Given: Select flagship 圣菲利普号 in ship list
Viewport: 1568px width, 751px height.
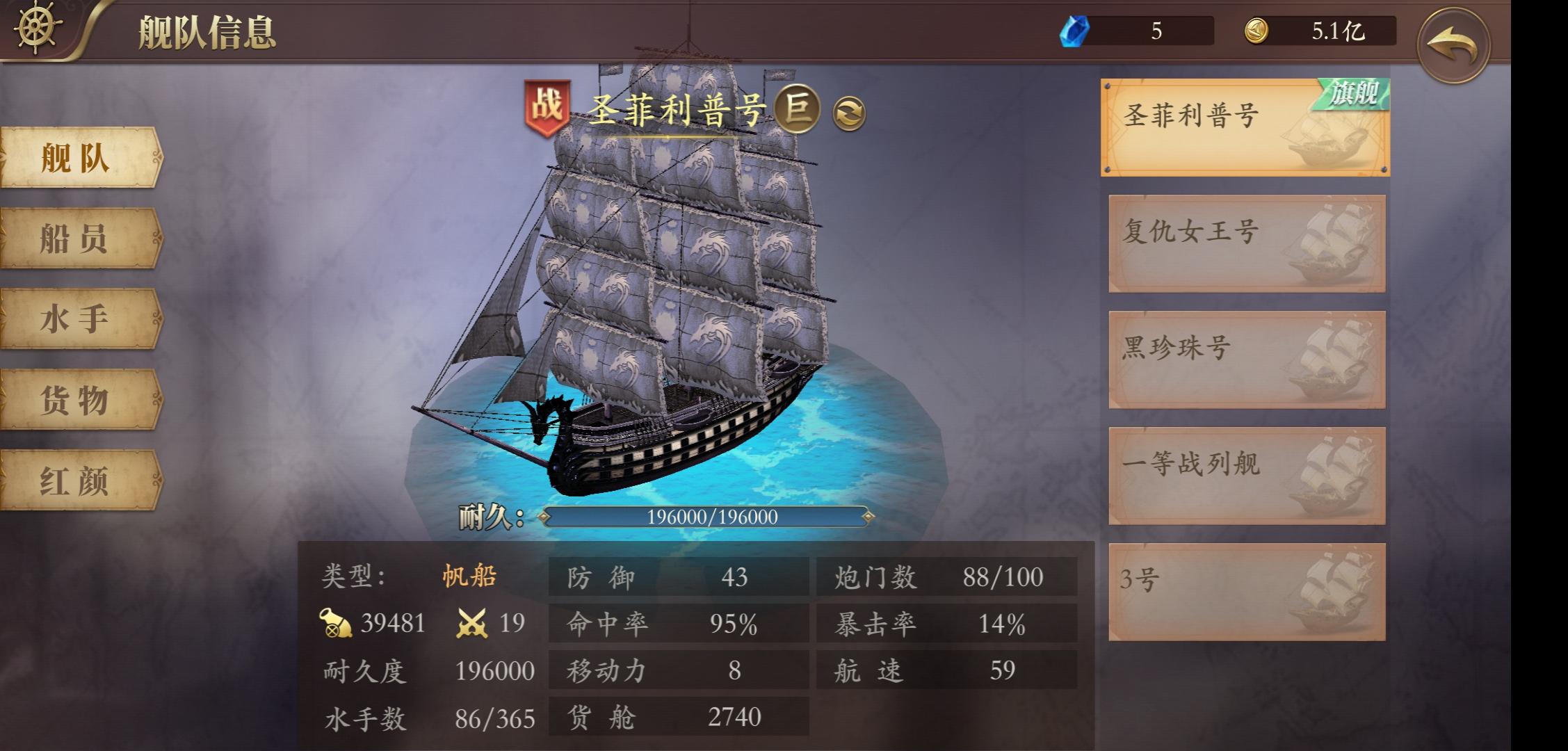Looking at the screenshot, I should pyautogui.click(x=1245, y=127).
